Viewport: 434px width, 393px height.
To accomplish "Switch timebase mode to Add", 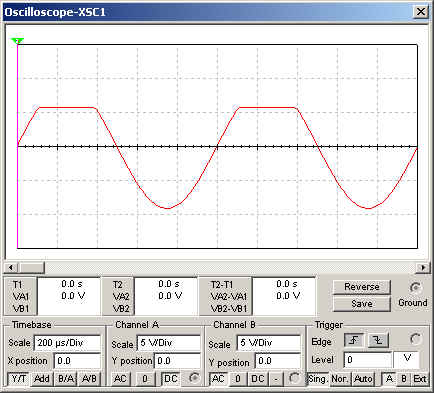I will 42,379.
